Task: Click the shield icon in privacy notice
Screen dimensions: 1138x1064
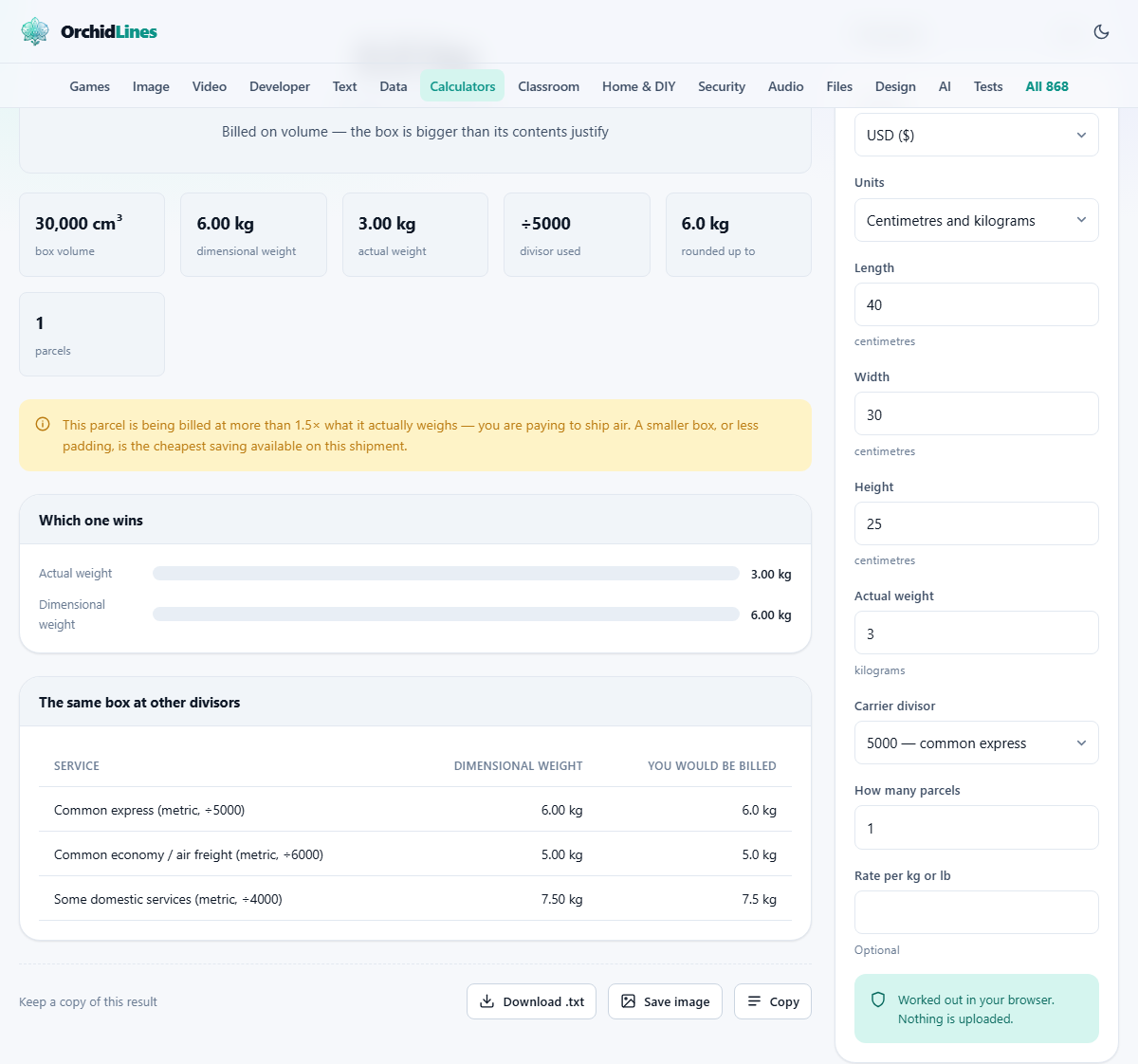Action: click(878, 1000)
